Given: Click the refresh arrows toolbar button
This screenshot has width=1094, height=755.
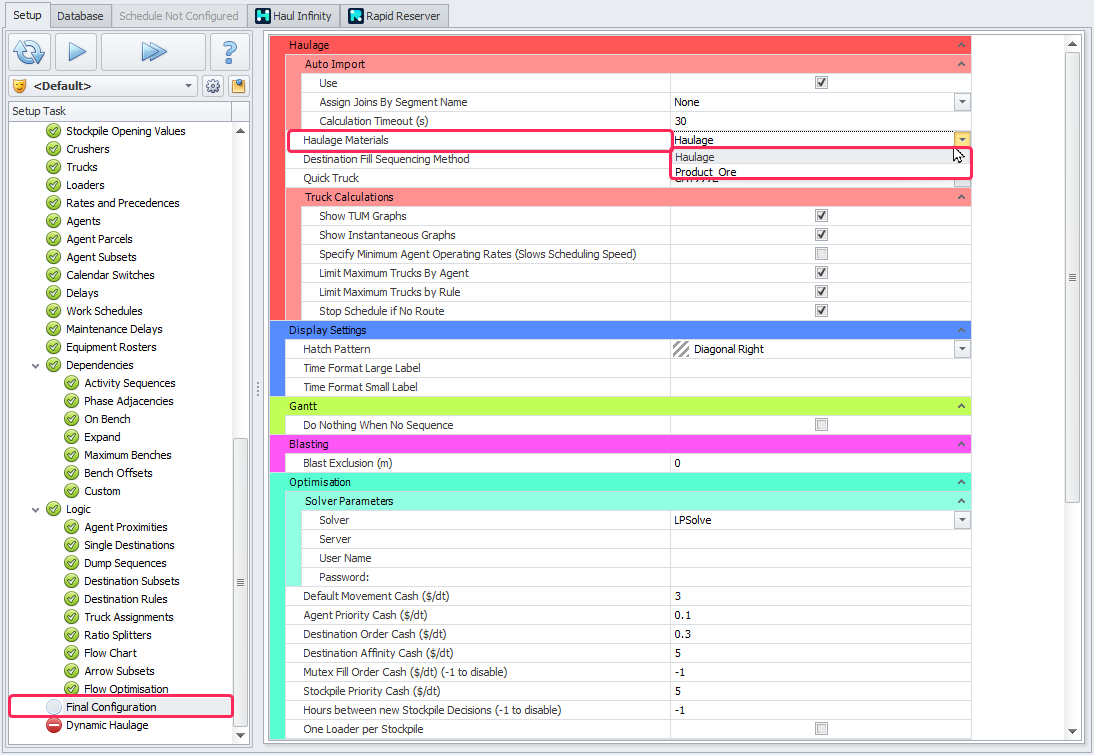Looking at the screenshot, I should (29, 51).
